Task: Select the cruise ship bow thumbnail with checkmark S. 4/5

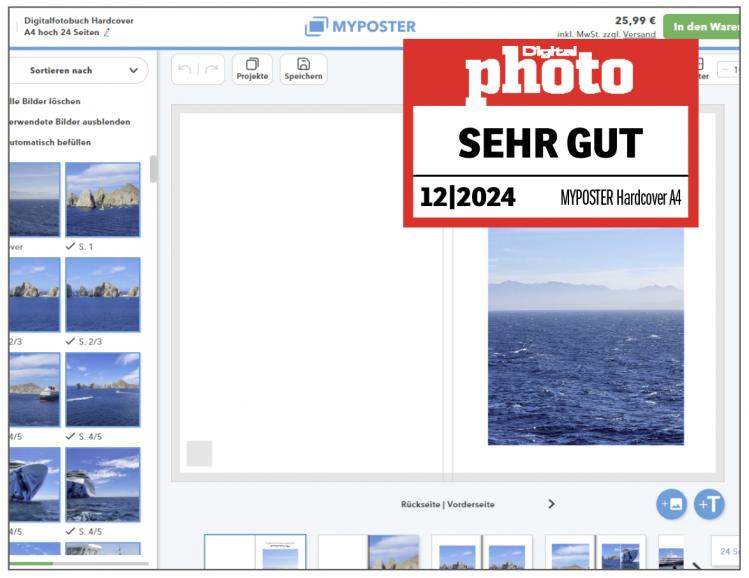Action: point(103,484)
